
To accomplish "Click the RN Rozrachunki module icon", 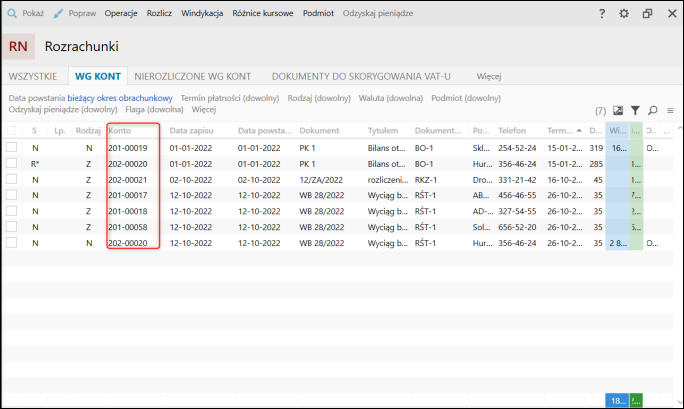I will [x=18, y=46].
